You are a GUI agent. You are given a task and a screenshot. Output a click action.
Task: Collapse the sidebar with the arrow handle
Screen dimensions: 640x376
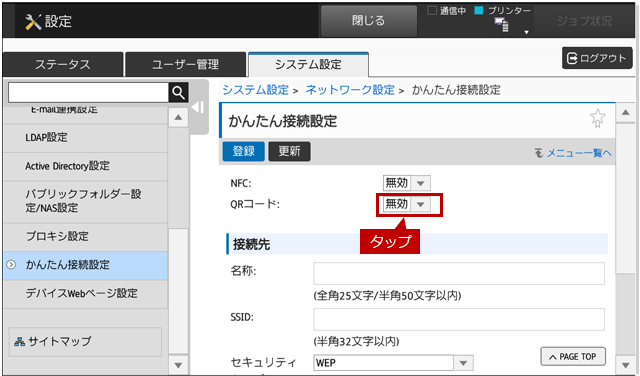coord(198,108)
